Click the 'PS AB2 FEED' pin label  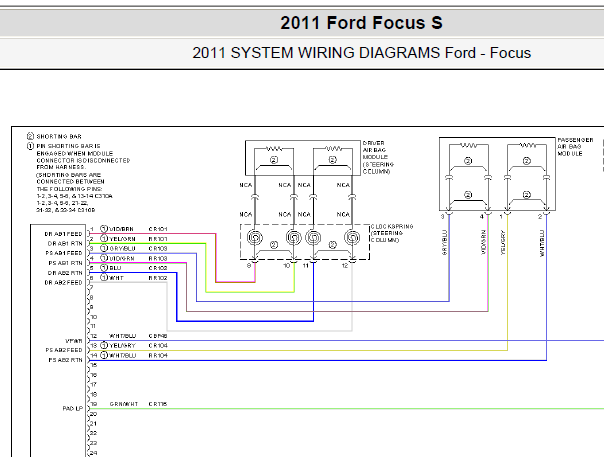(64, 350)
